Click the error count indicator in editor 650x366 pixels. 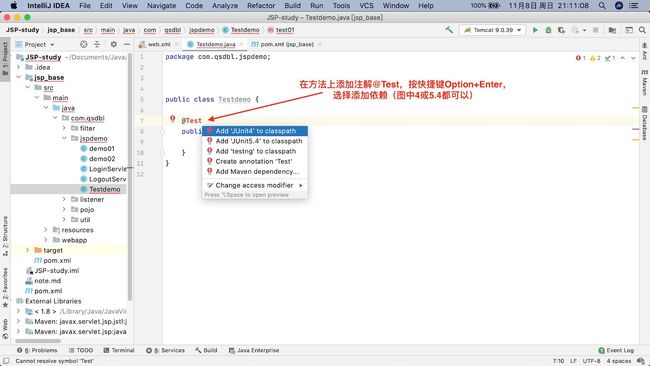(x=580, y=58)
